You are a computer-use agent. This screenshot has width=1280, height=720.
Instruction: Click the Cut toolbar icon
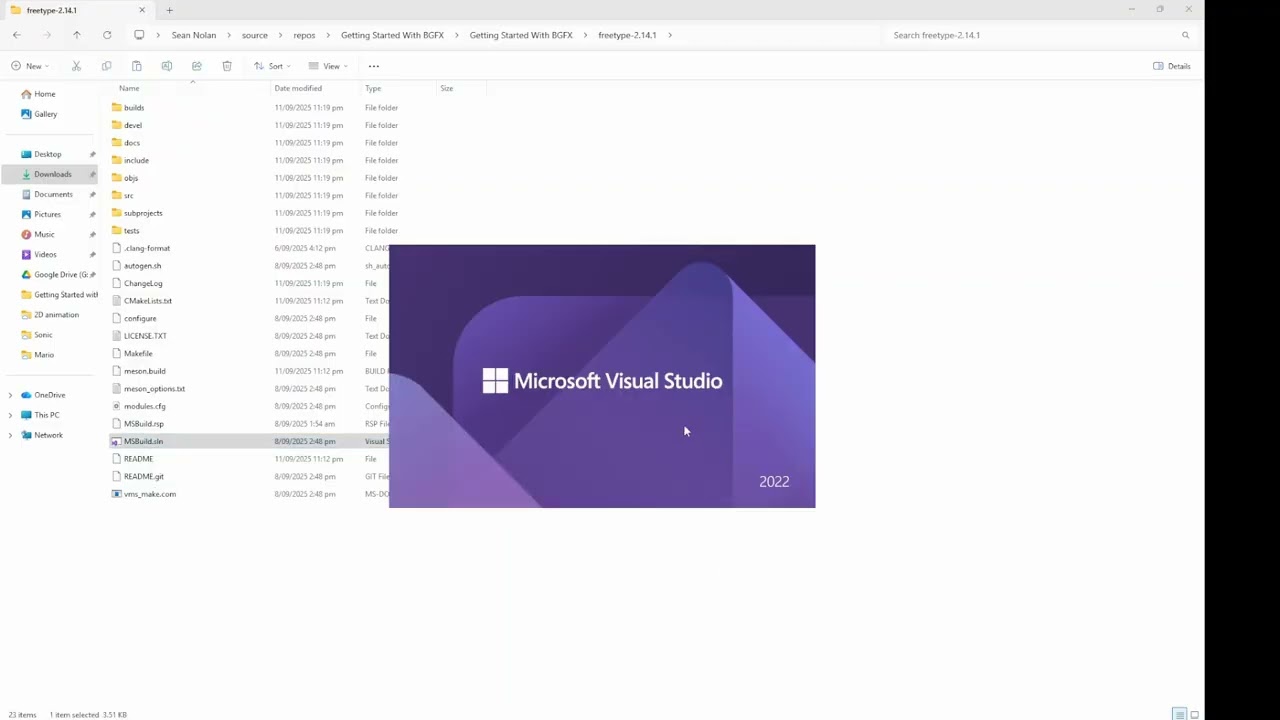(76, 66)
